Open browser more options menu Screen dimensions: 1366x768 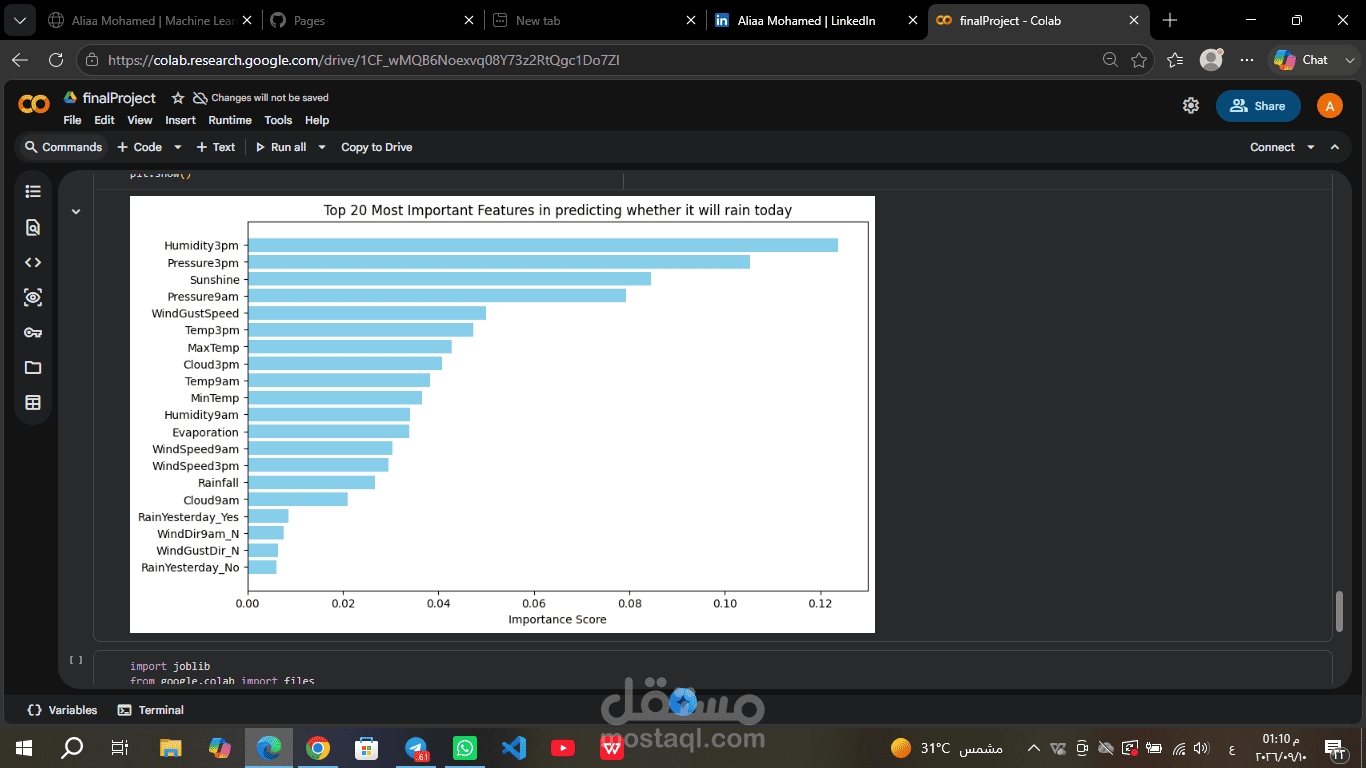[x=1246, y=60]
